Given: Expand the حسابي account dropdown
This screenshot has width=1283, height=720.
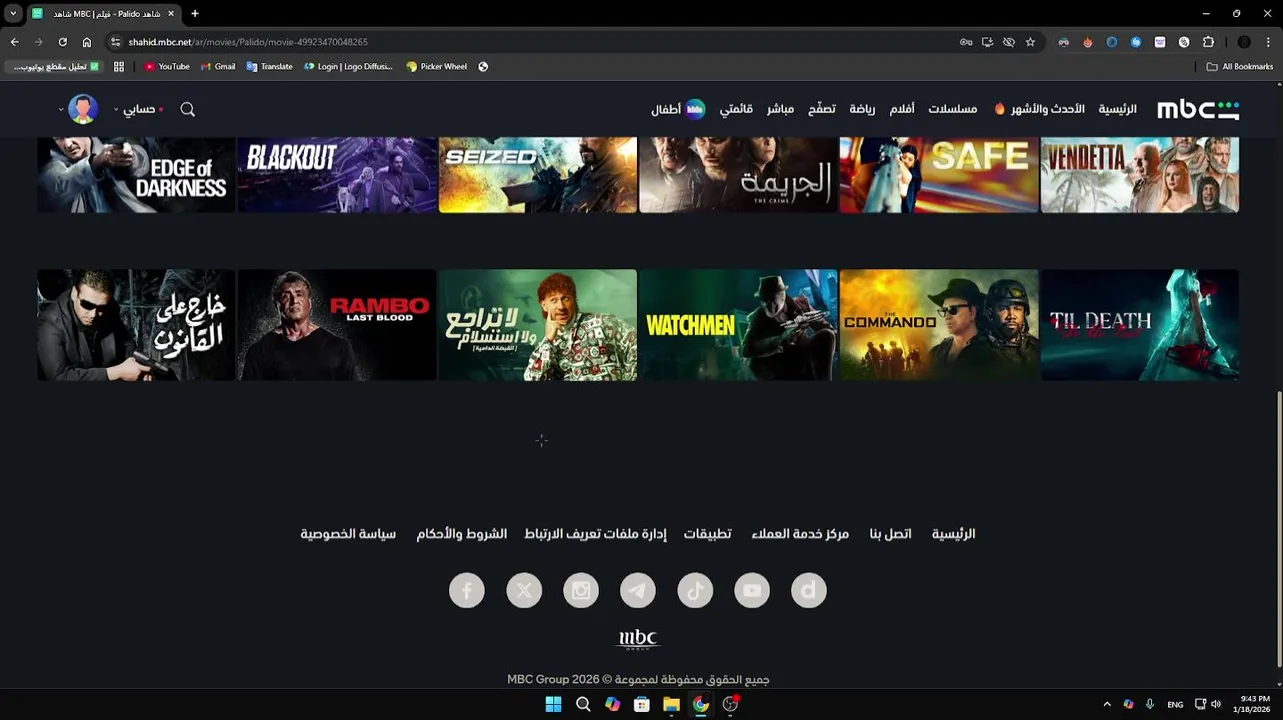Looking at the screenshot, I should tap(139, 109).
